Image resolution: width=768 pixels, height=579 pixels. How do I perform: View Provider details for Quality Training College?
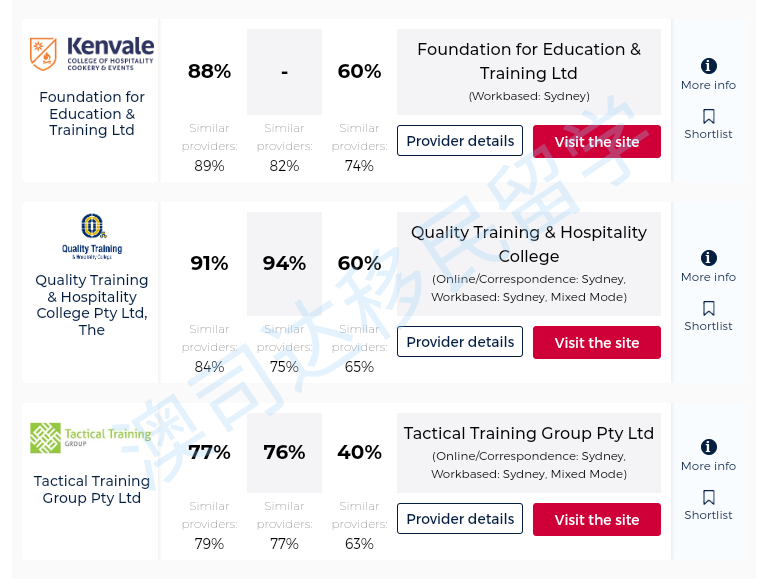coord(460,342)
